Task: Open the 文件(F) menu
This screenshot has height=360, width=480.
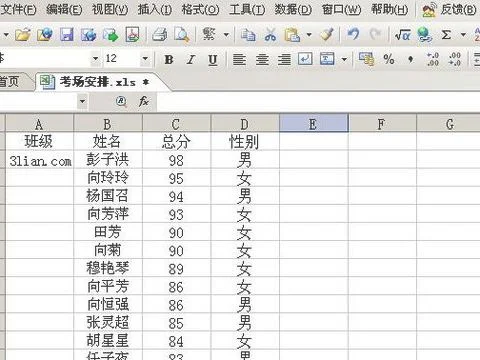Action: point(18,9)
